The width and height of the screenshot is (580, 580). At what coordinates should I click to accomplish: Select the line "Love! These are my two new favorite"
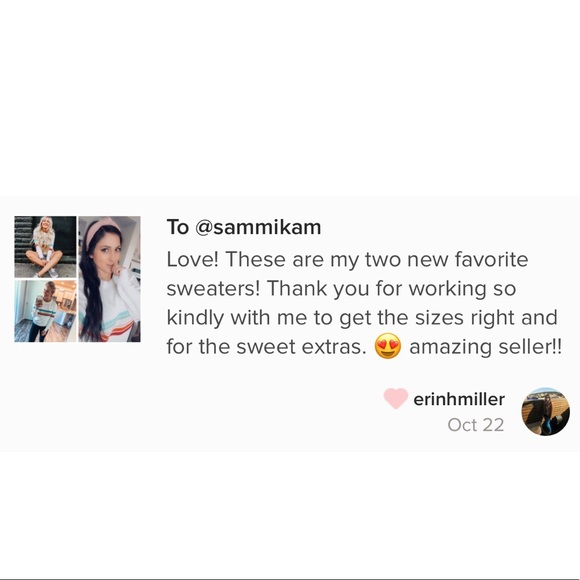coord(347,260)
